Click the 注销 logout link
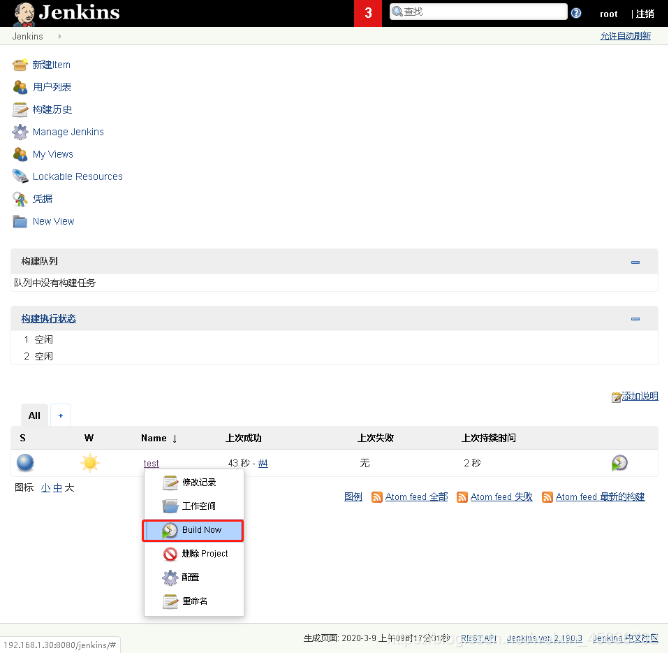This screenshot has width=668, height=657. pos(645,14)
